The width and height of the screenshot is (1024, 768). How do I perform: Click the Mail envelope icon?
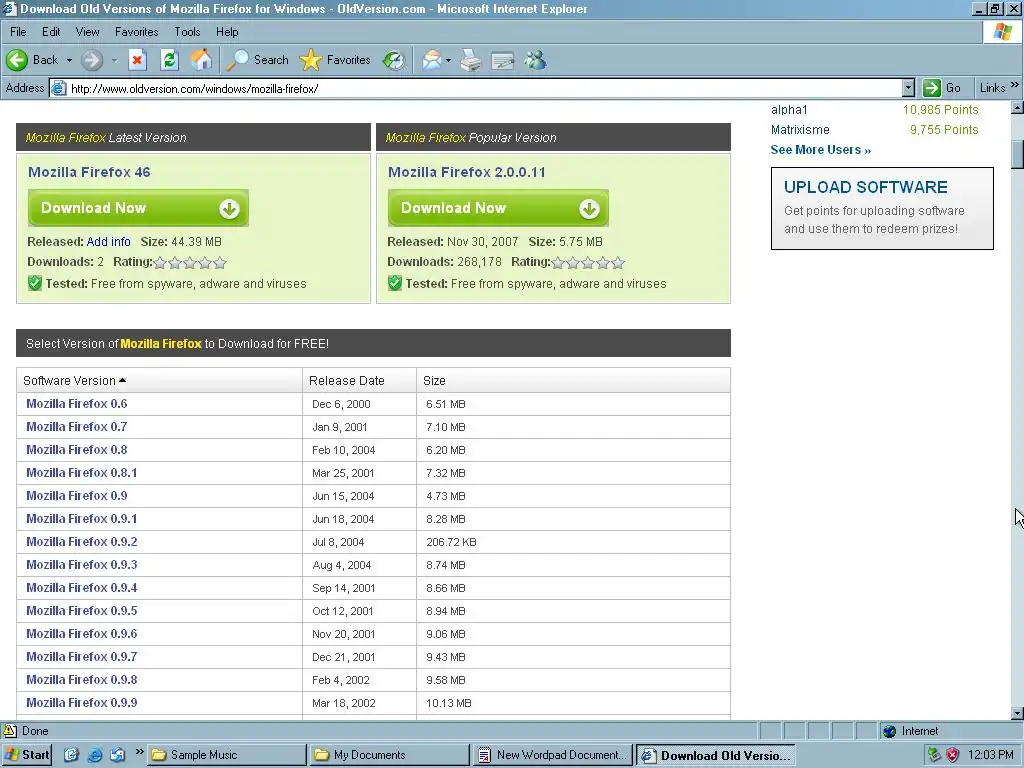tap(432, 60)
